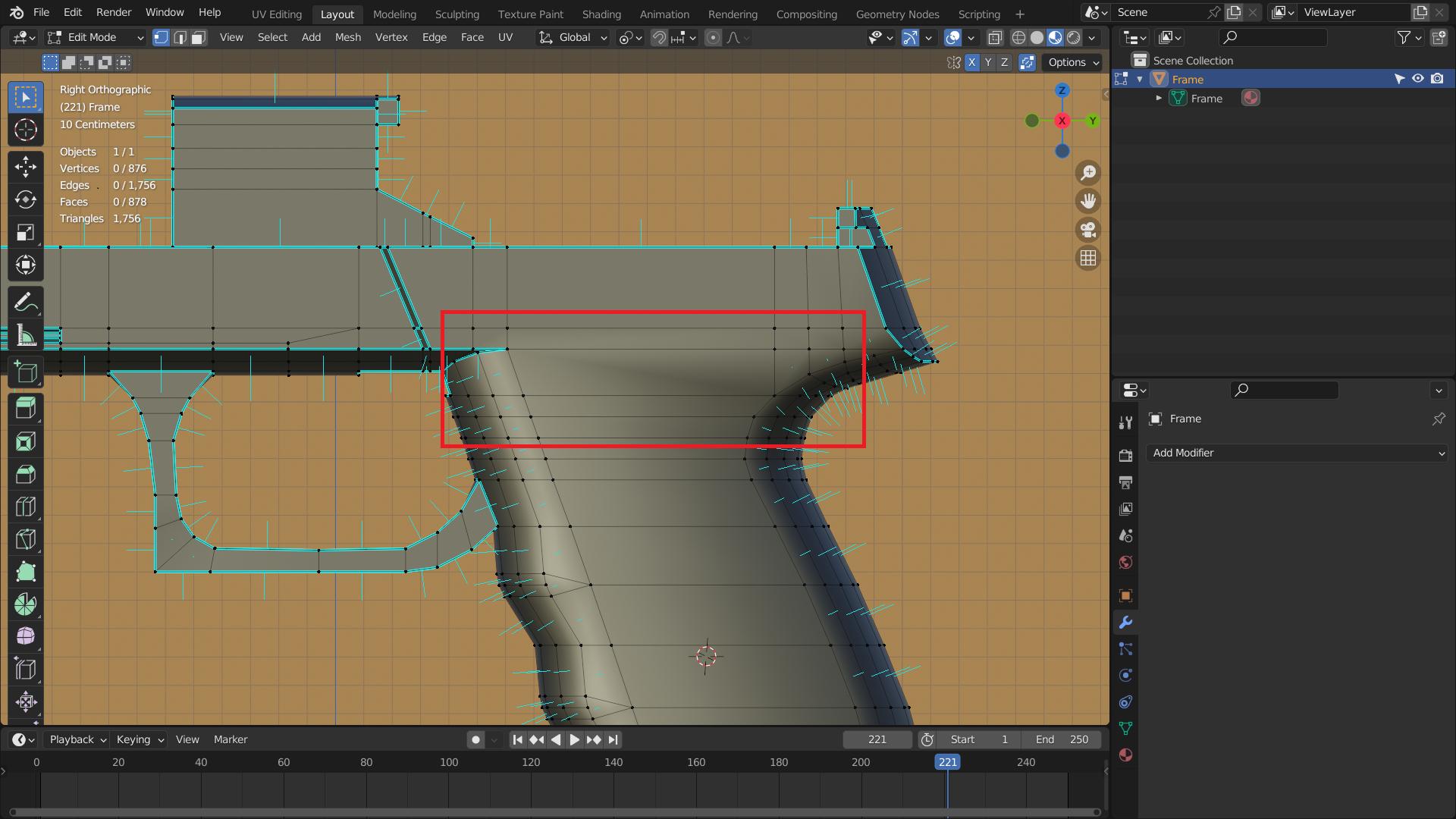Click the viewport zoom icon
This screenshot has height=819, width=1456.
pos(1088,173)
